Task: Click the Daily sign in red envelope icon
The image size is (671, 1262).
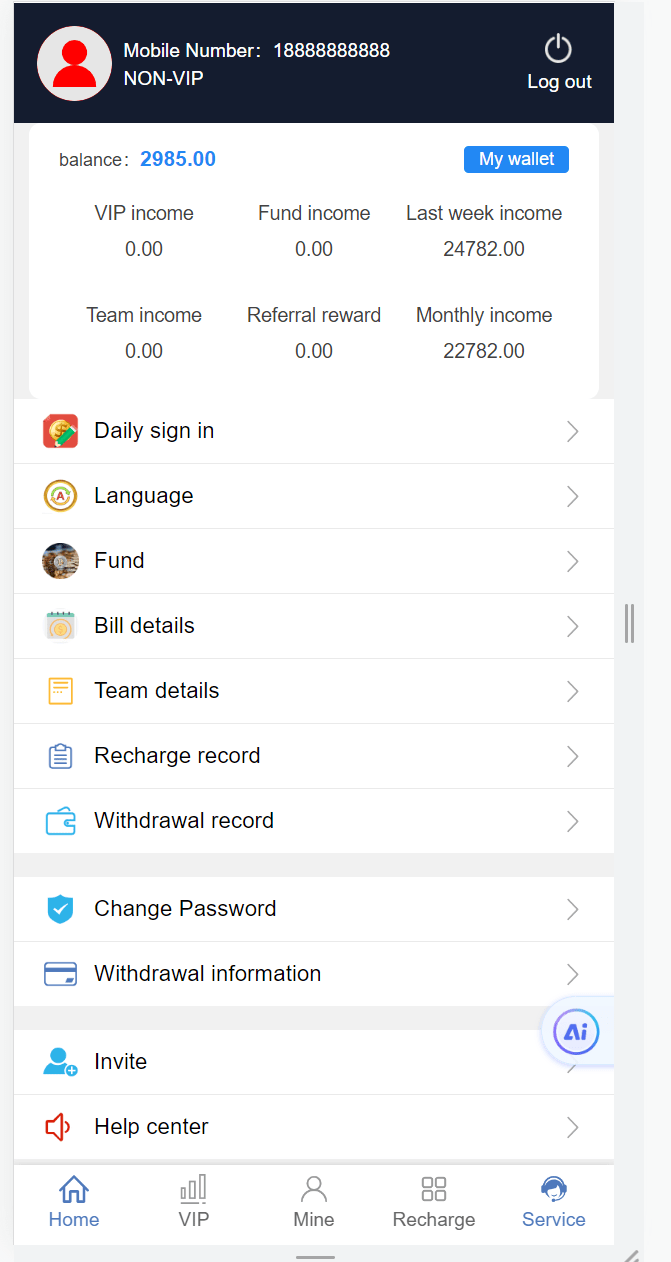Action: pyautogui.click(x=60, y=431)
